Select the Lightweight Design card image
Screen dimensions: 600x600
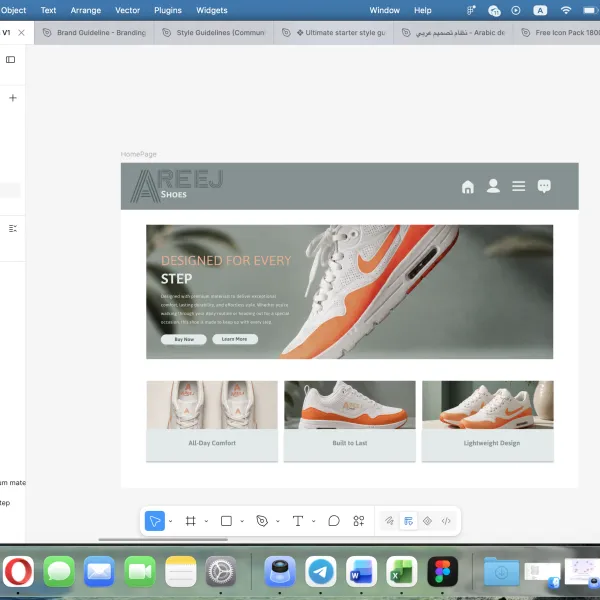[x=488, y=404]
